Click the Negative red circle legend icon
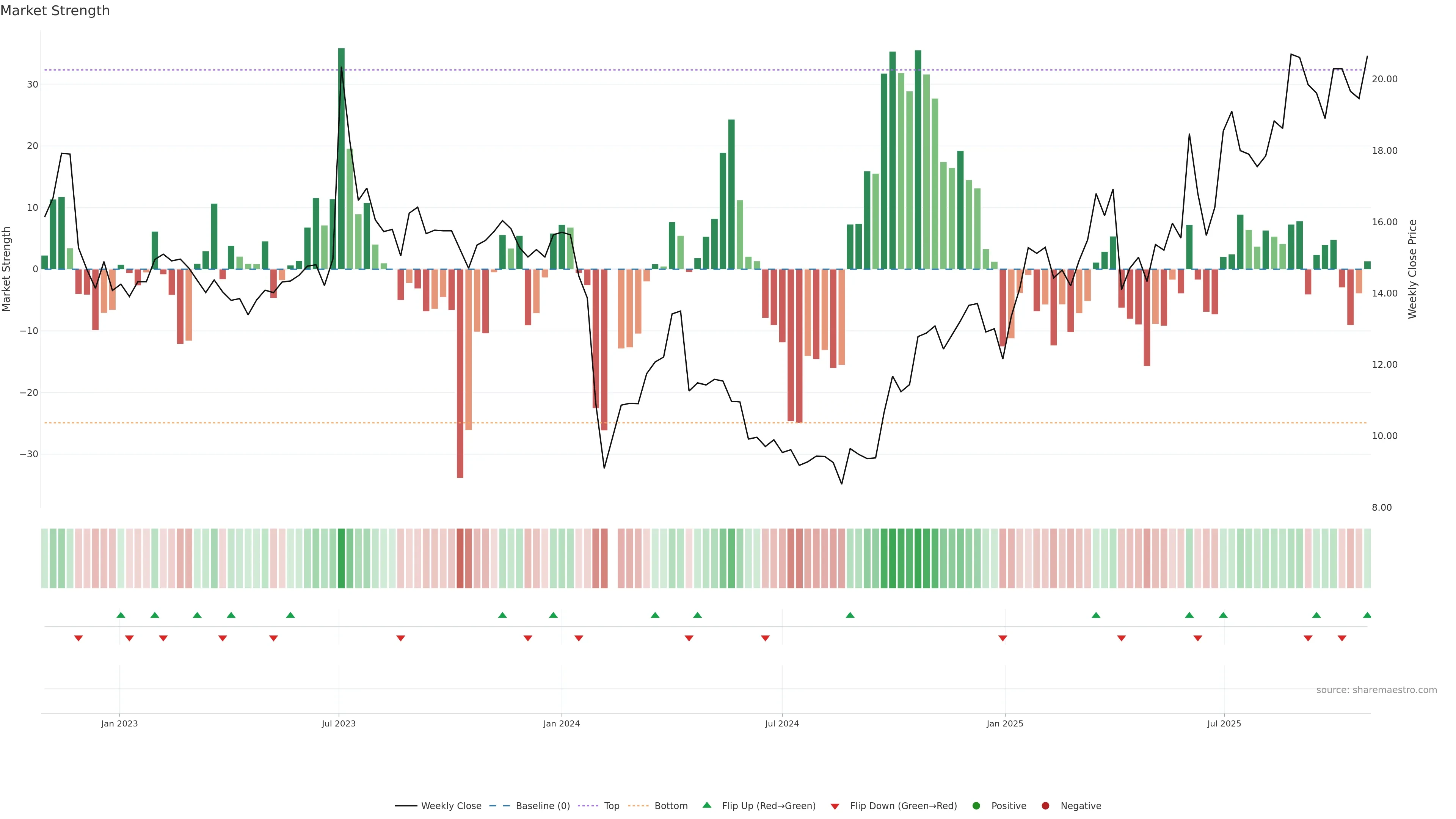Image resolution: width=1456 pixels, height=819 pixels. (1045, 806)
